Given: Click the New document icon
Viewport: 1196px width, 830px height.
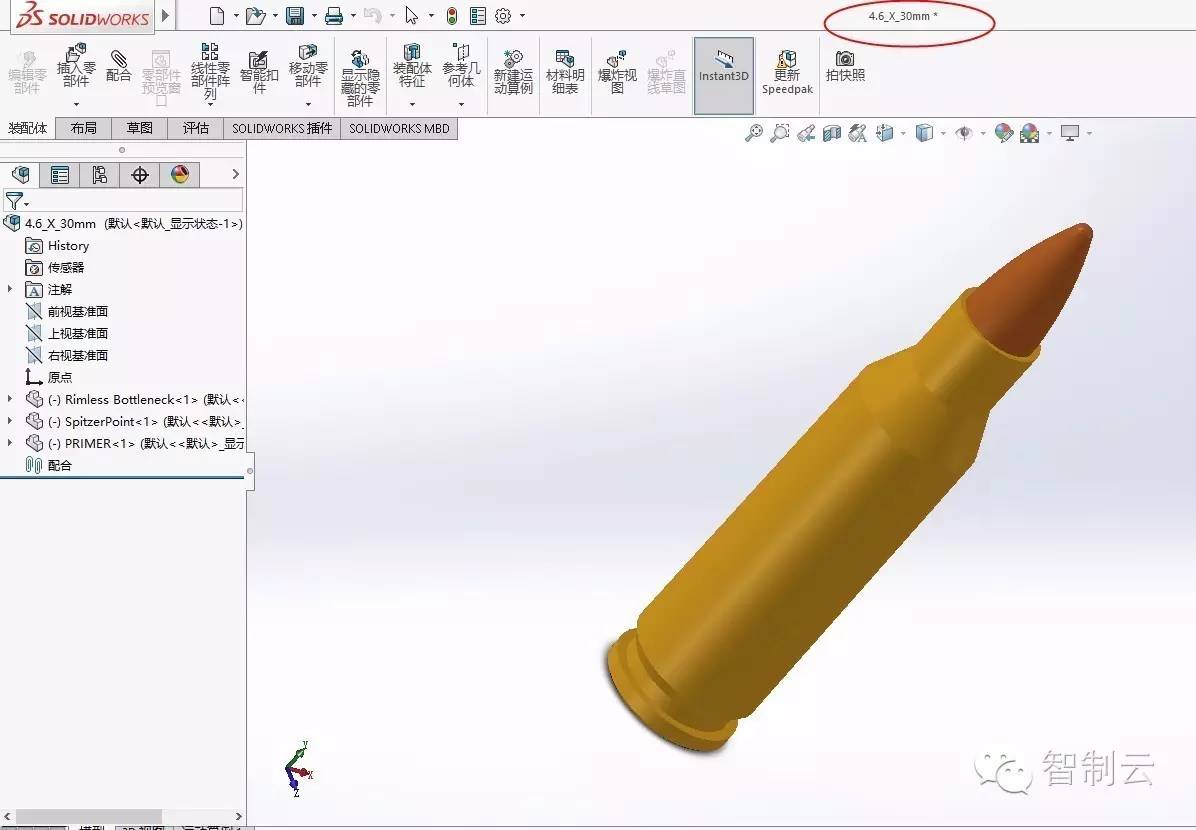Looking at the screenshot, I should coord(217,15).
